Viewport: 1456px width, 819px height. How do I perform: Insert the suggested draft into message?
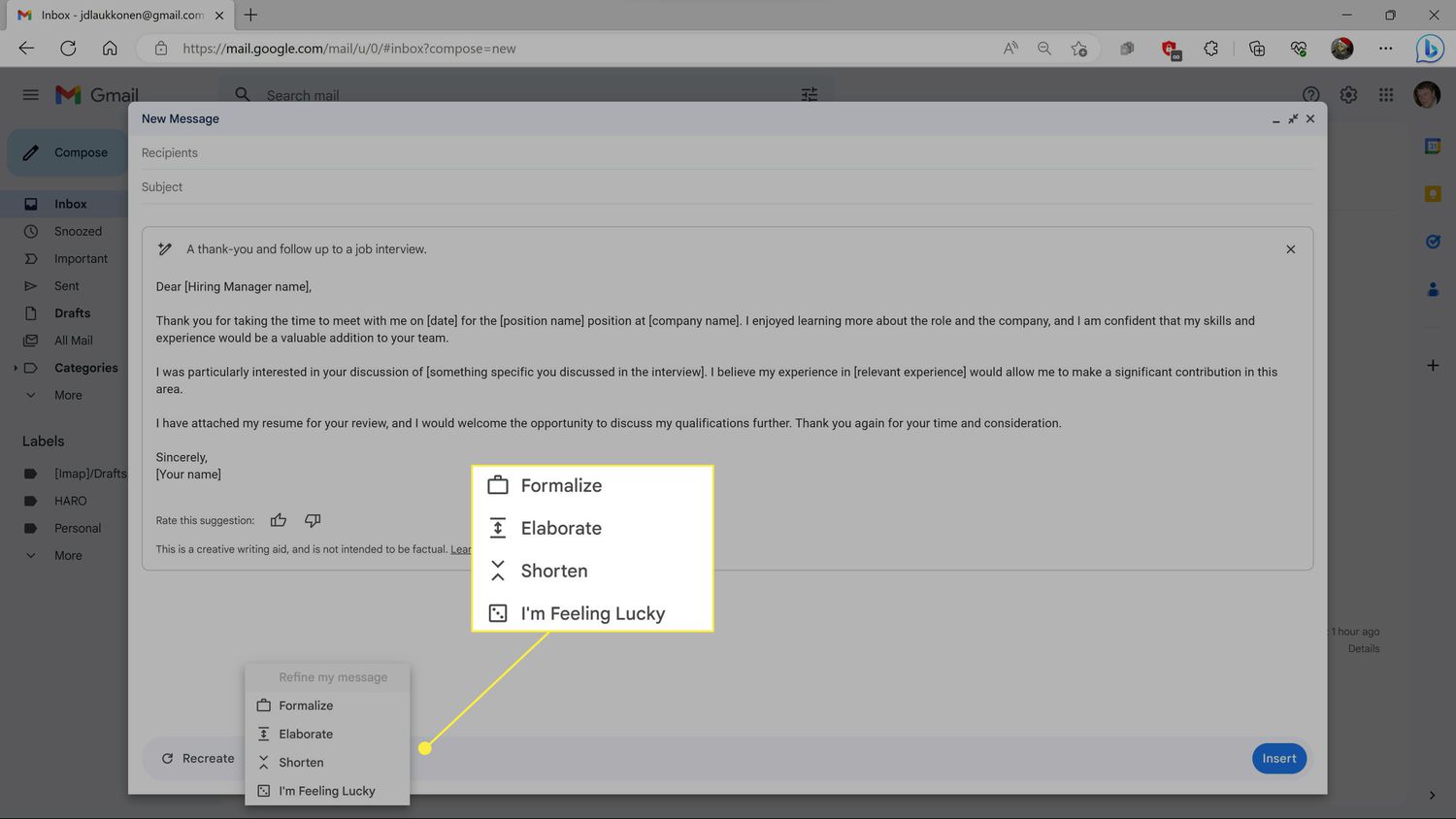coord(1278,759)
